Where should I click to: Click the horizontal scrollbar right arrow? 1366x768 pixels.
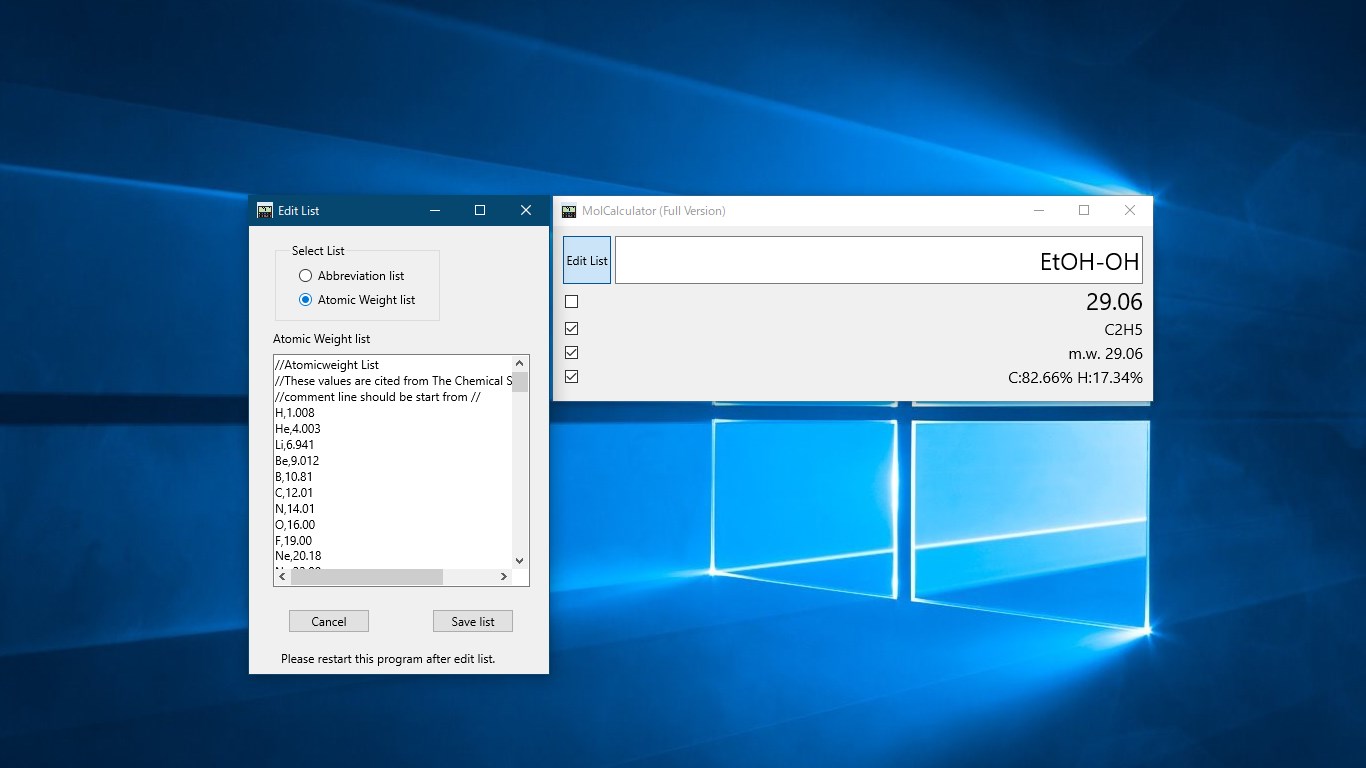[x=504, y=577]
